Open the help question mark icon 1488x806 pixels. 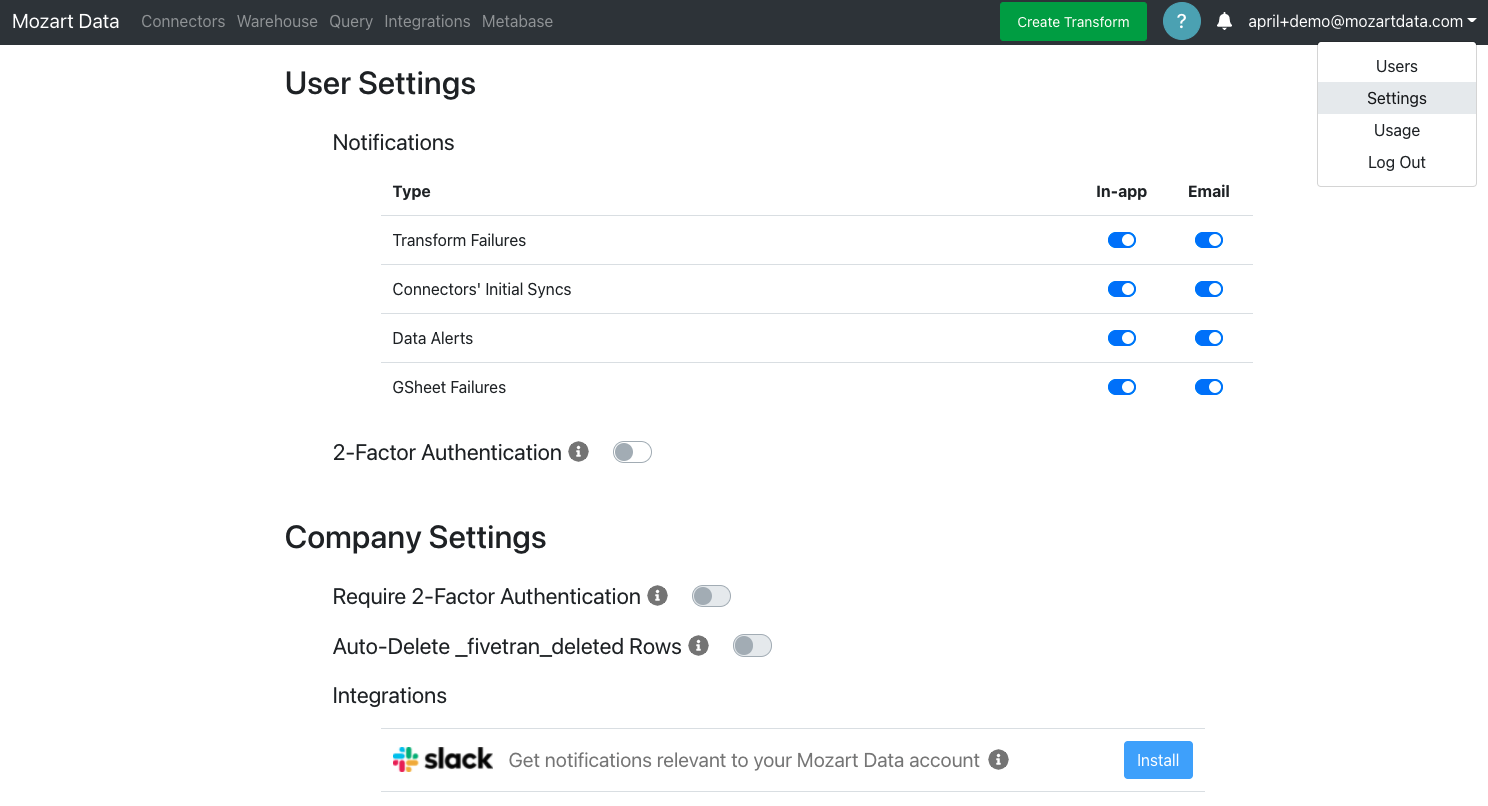click(1181, 21)
